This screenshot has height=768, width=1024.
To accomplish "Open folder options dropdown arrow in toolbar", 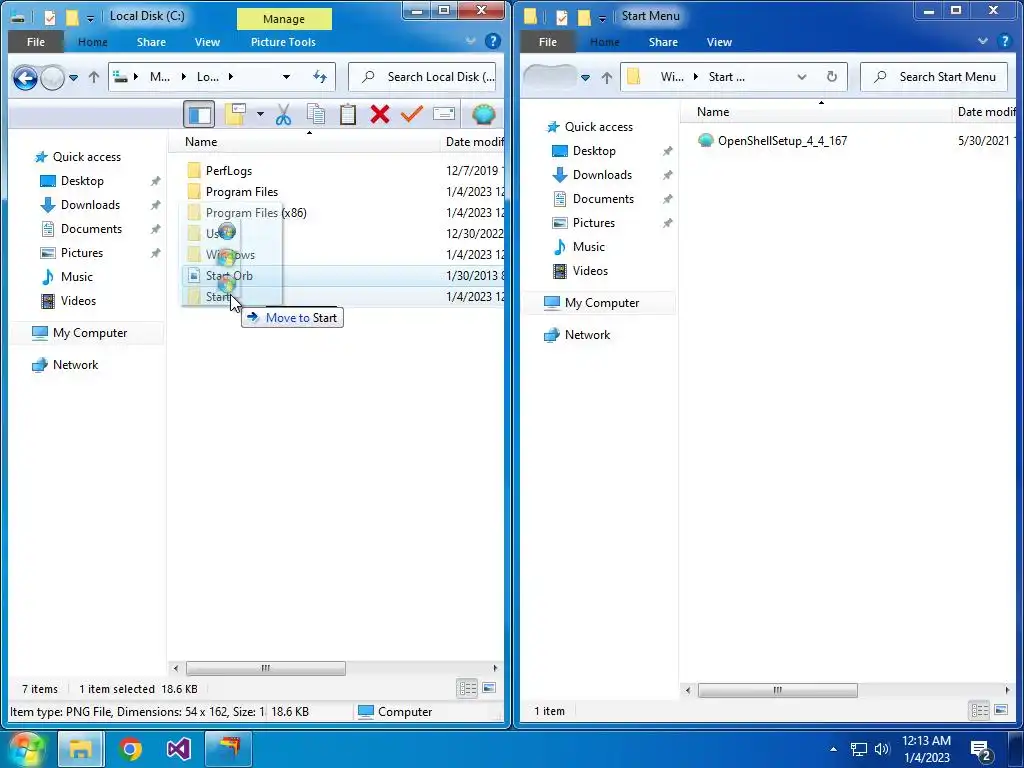I will pyautogui.click(x=260, y=114).
